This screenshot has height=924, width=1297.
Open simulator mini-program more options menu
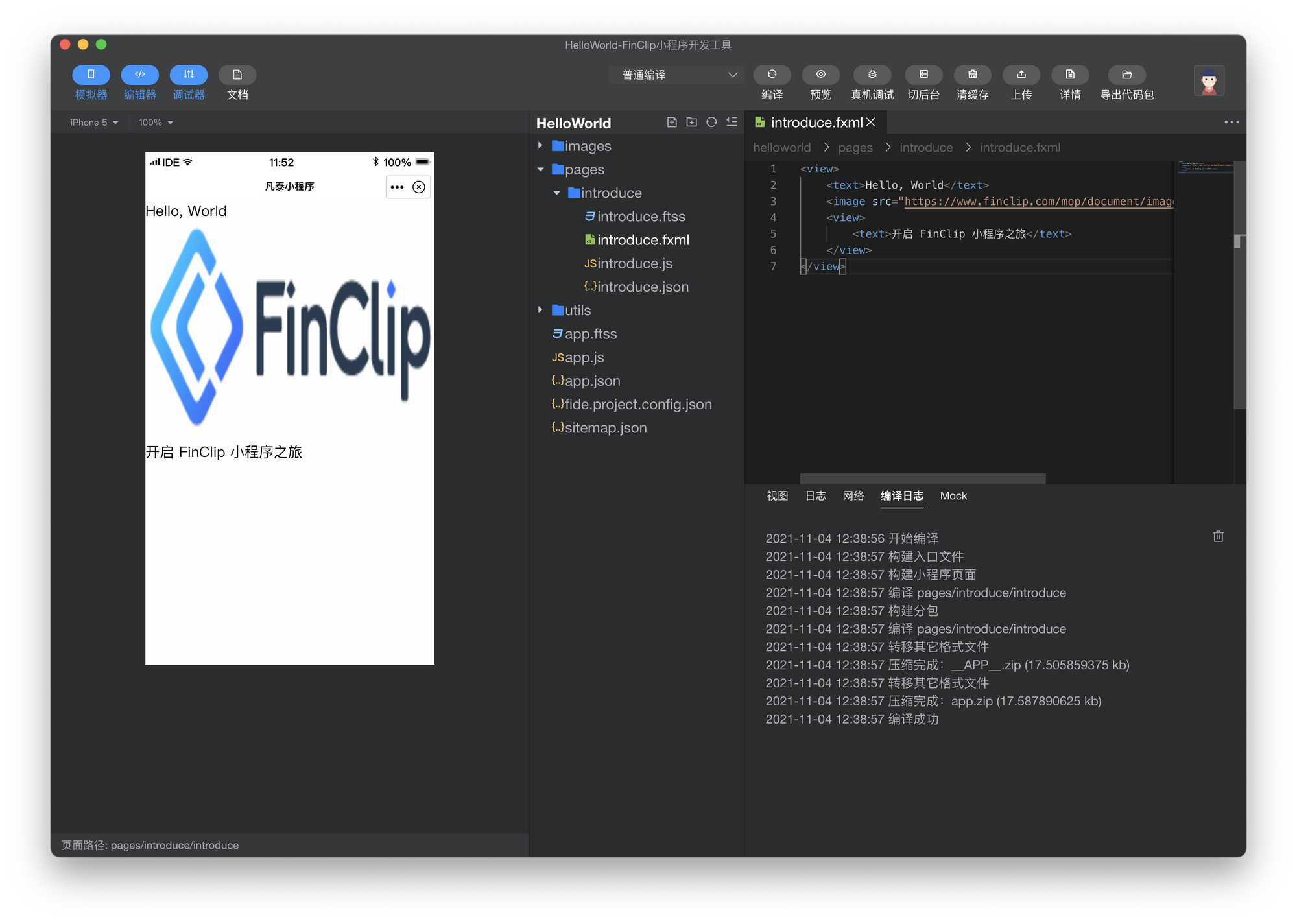(x=397, y=187)
